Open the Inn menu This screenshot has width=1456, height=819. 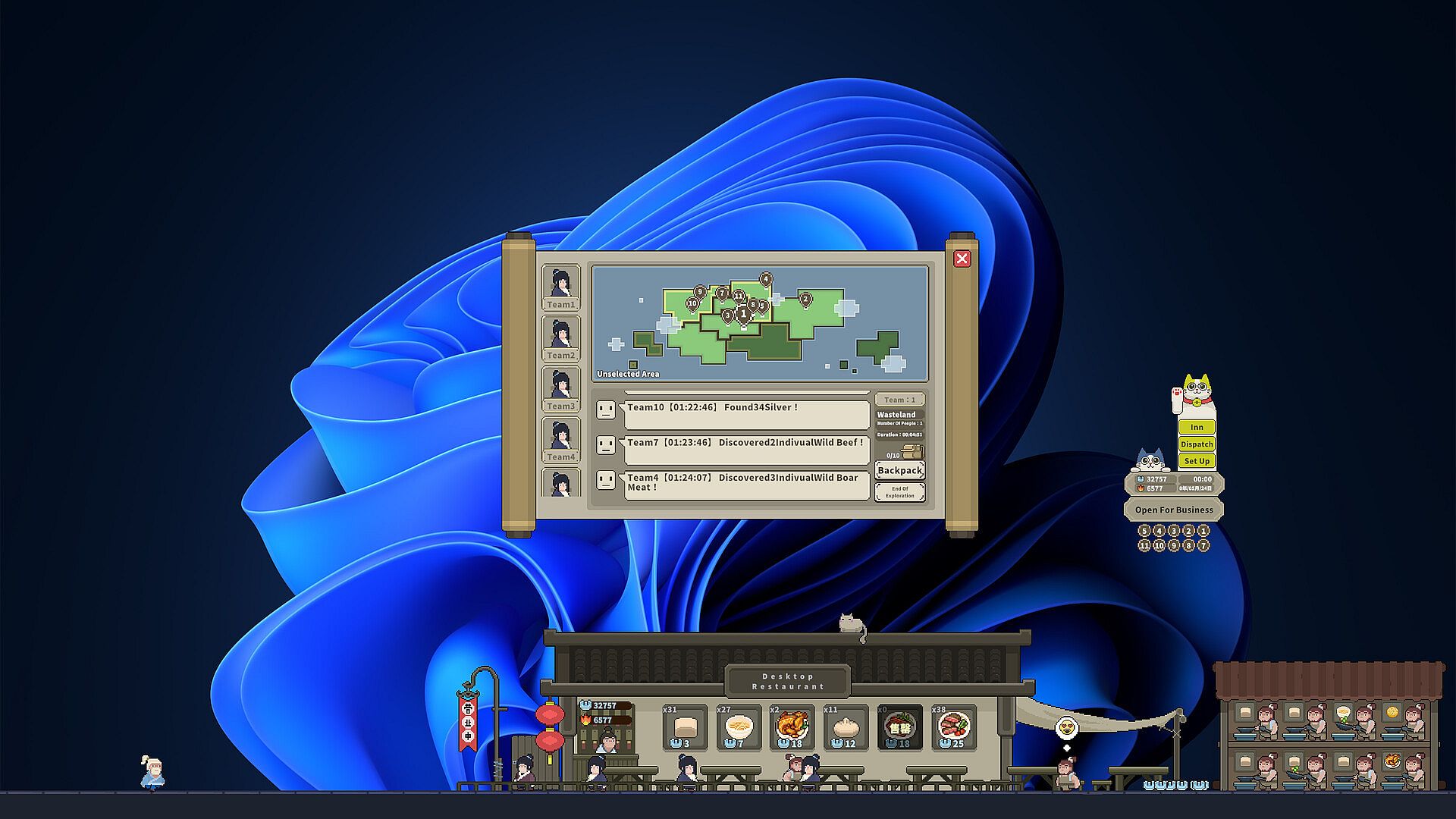click(1196, 427)
